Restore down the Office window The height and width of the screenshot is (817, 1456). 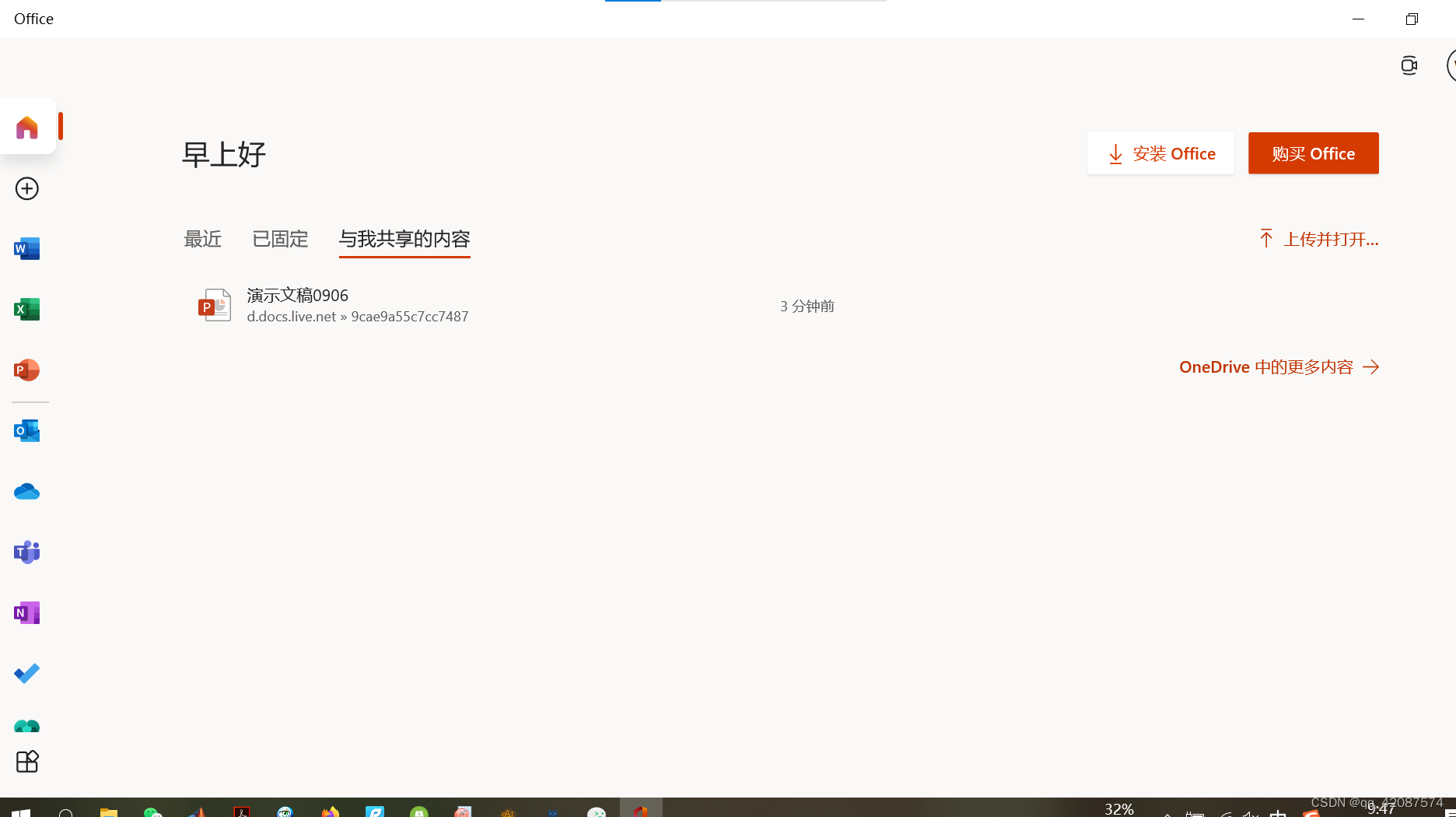[x=1412, y=19]
